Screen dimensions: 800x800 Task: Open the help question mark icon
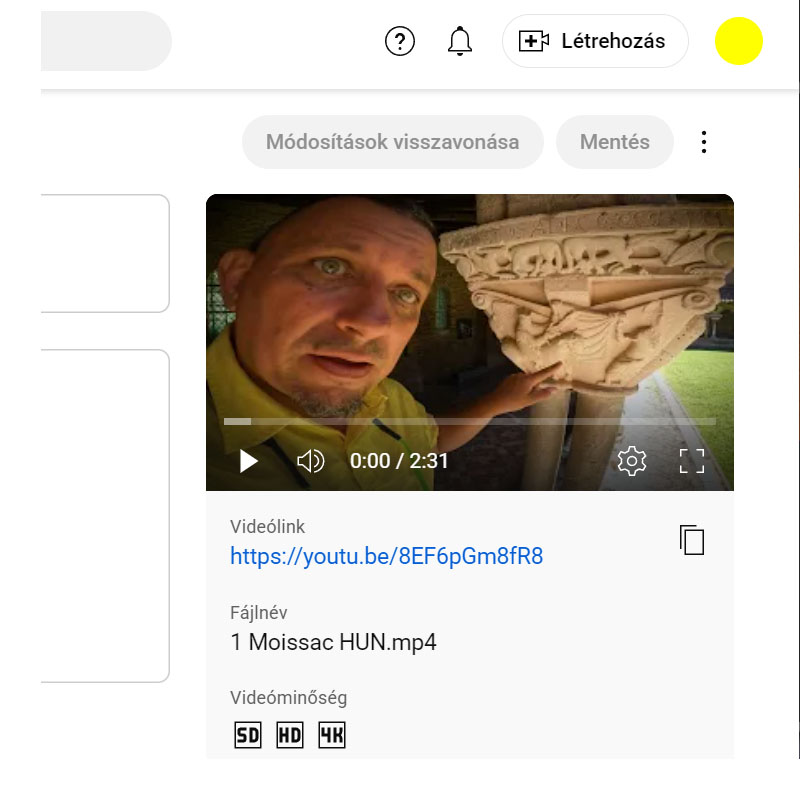(x=399, y=41)
